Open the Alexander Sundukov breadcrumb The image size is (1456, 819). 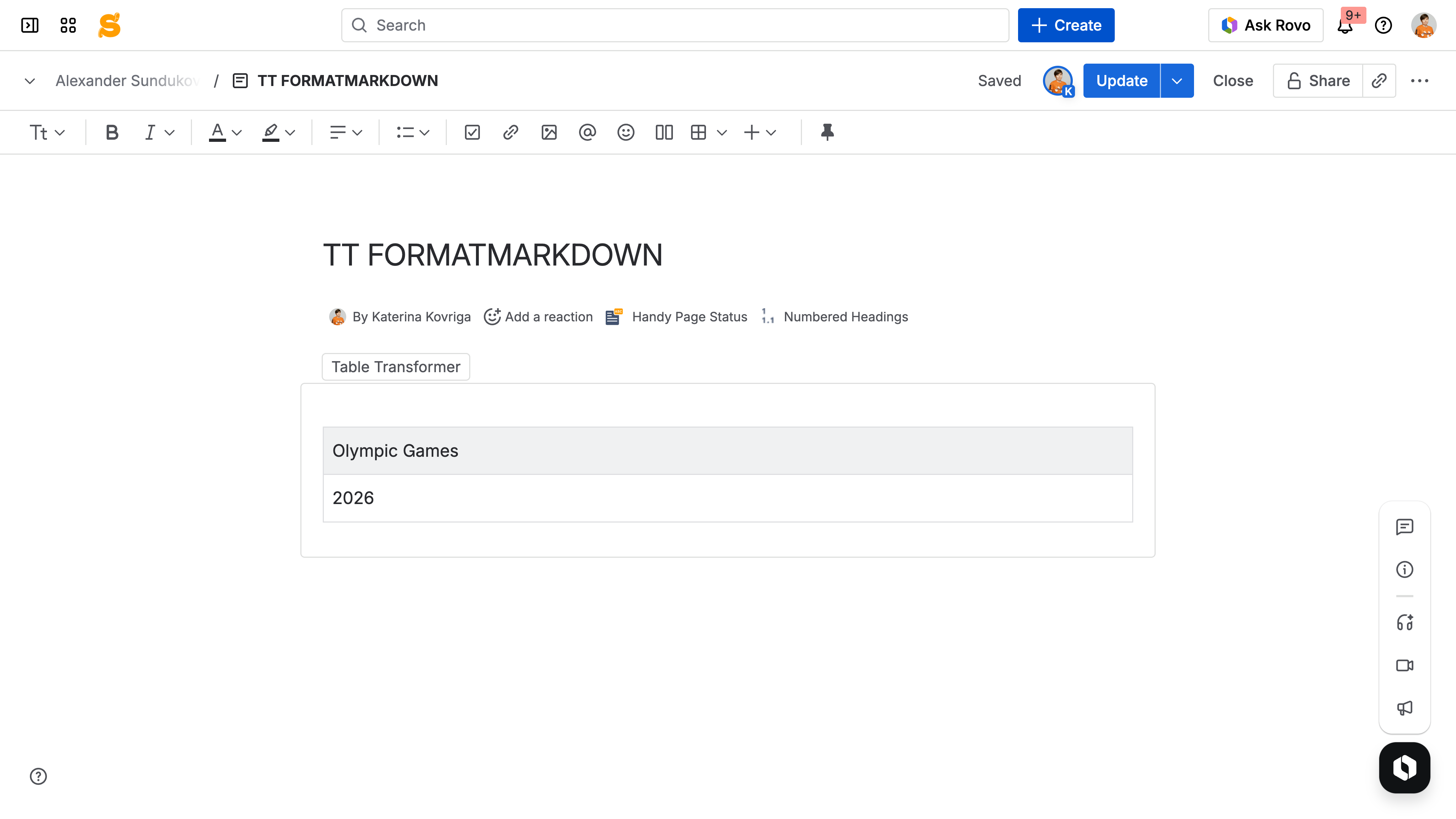coord(127,81)
